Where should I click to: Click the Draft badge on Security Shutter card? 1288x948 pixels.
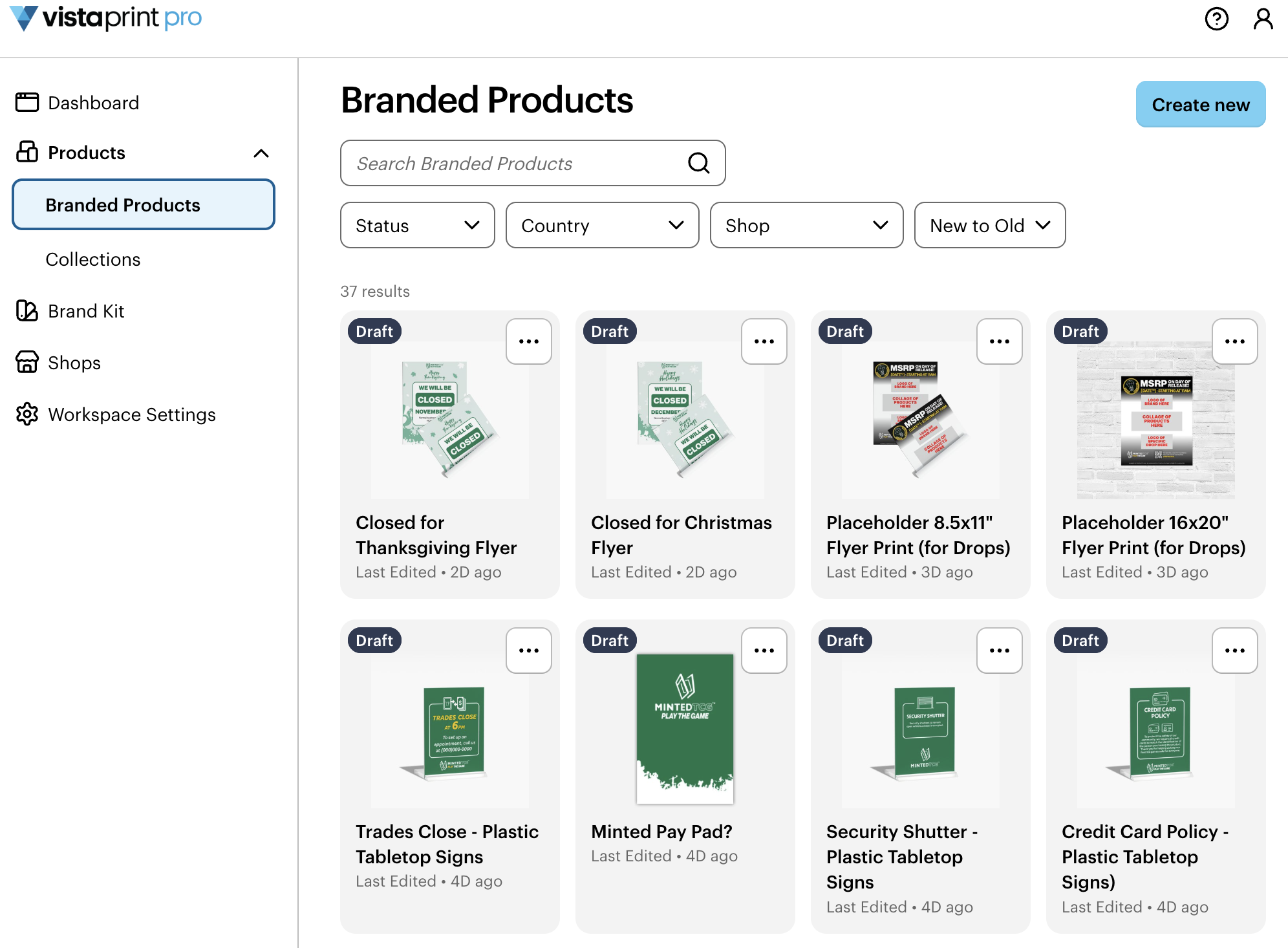pyautogui.click(x=845, y=640)
